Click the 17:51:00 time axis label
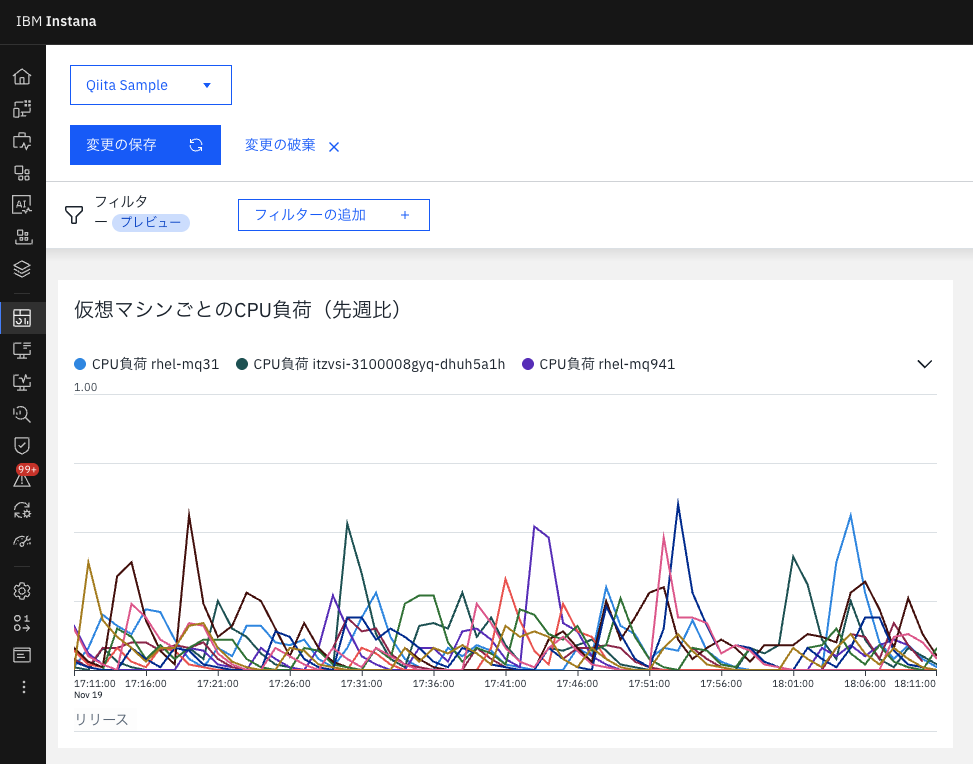Image resolution: width=973 pixels, height=764 pixels. (649, 683)
